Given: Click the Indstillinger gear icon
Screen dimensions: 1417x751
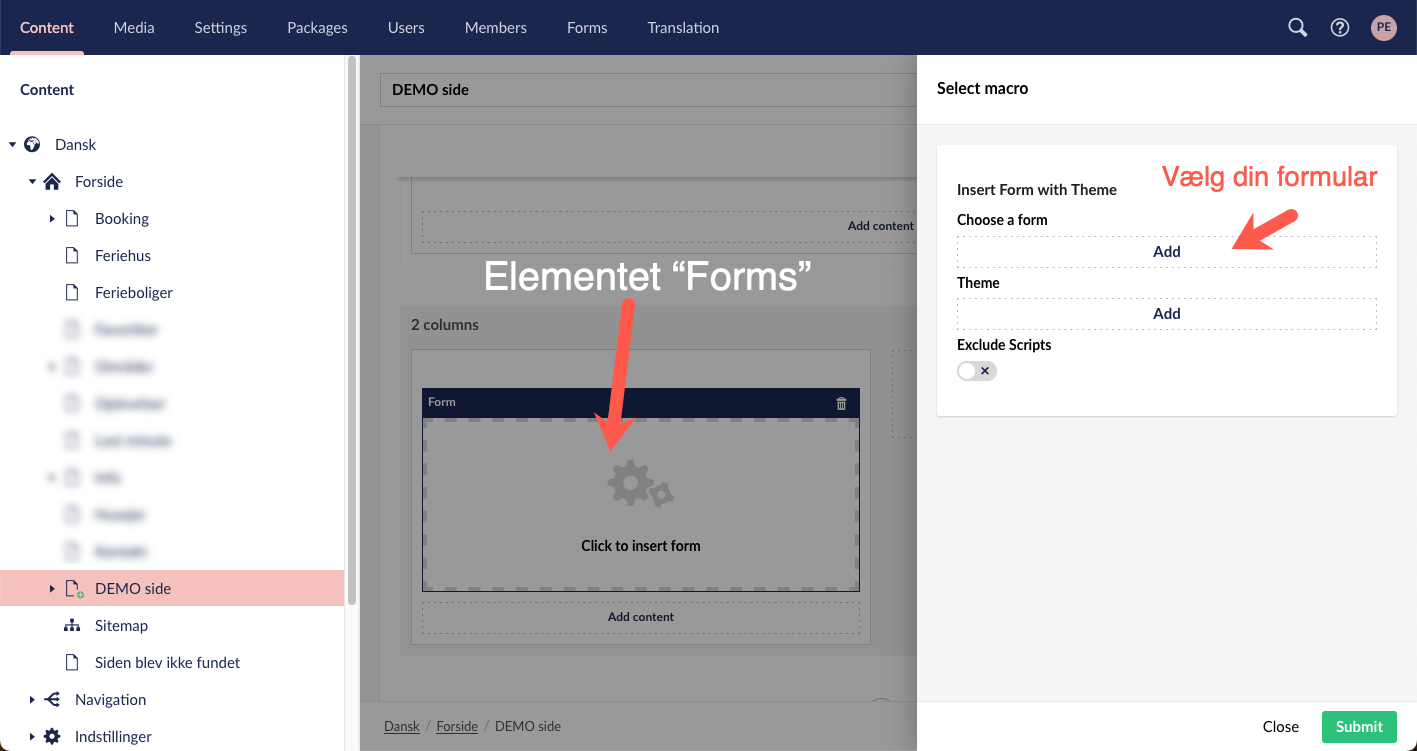Looking at the screenshot, I should pos(52,737).
